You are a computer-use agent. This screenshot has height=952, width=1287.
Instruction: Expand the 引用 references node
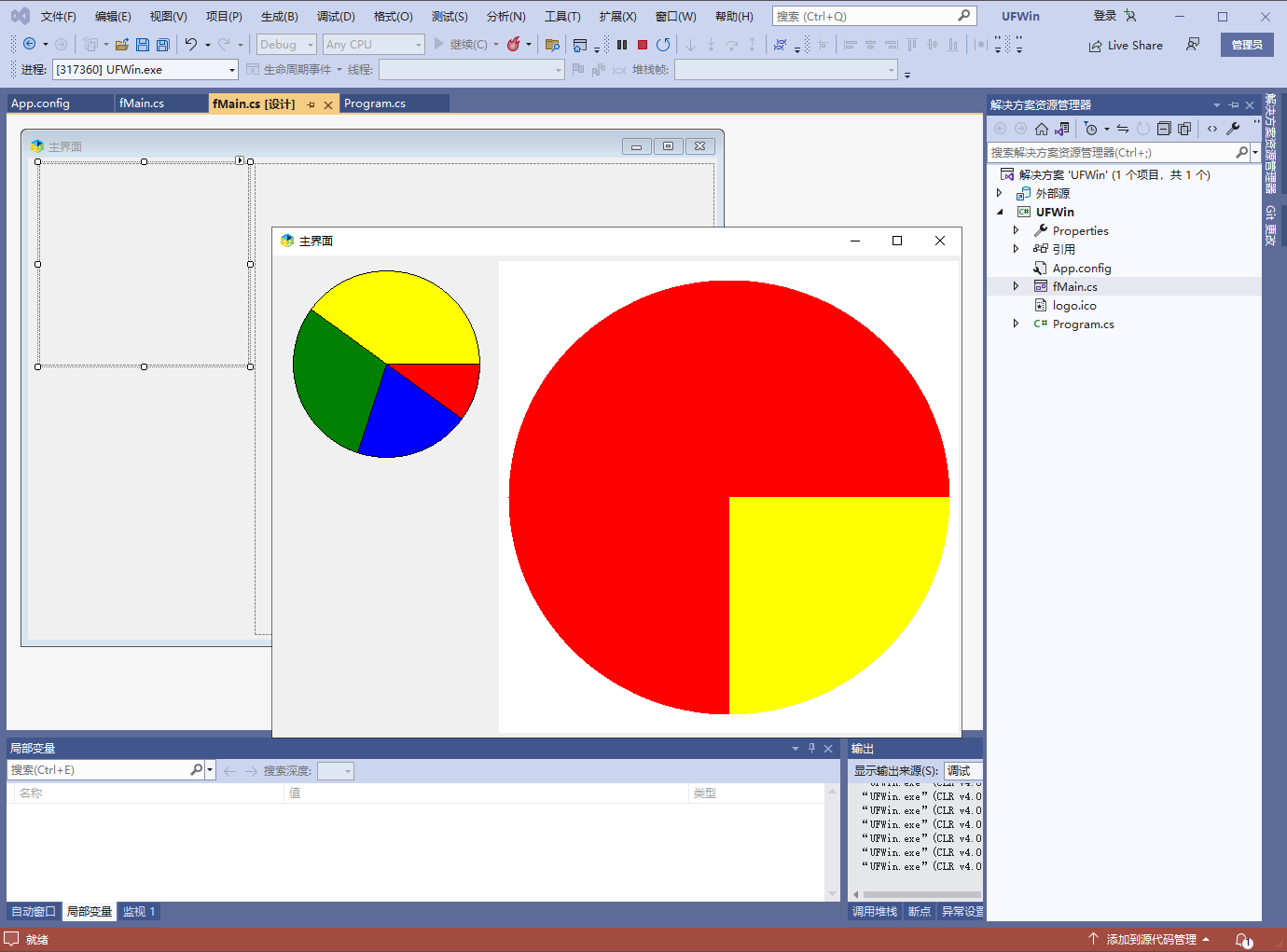[x=1017, y=249]
